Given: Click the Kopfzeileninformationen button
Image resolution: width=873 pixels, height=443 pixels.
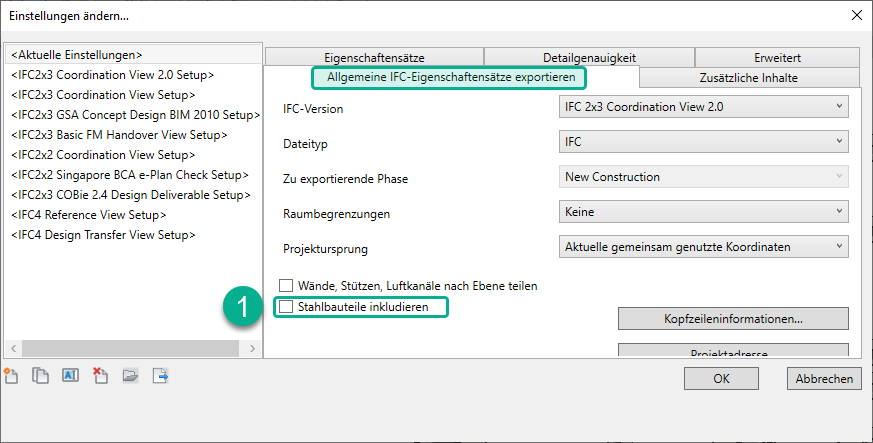Looking at the screenshot, I should point(733,319).
